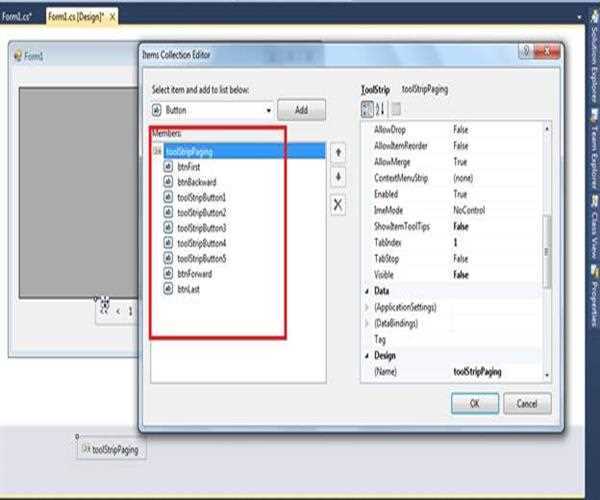
Task: Click the move item down arrow
Action: [x=338, y=177]
